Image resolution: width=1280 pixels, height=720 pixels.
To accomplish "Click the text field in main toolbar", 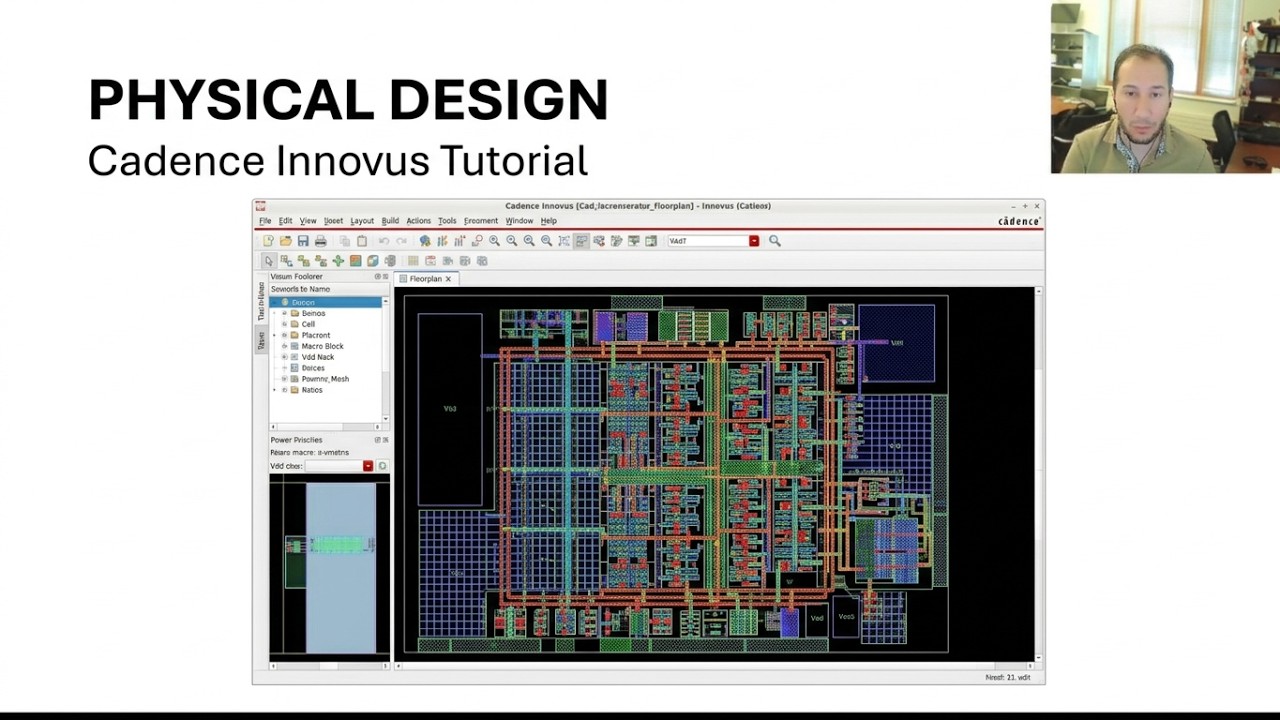I will (x=707, y=241).
